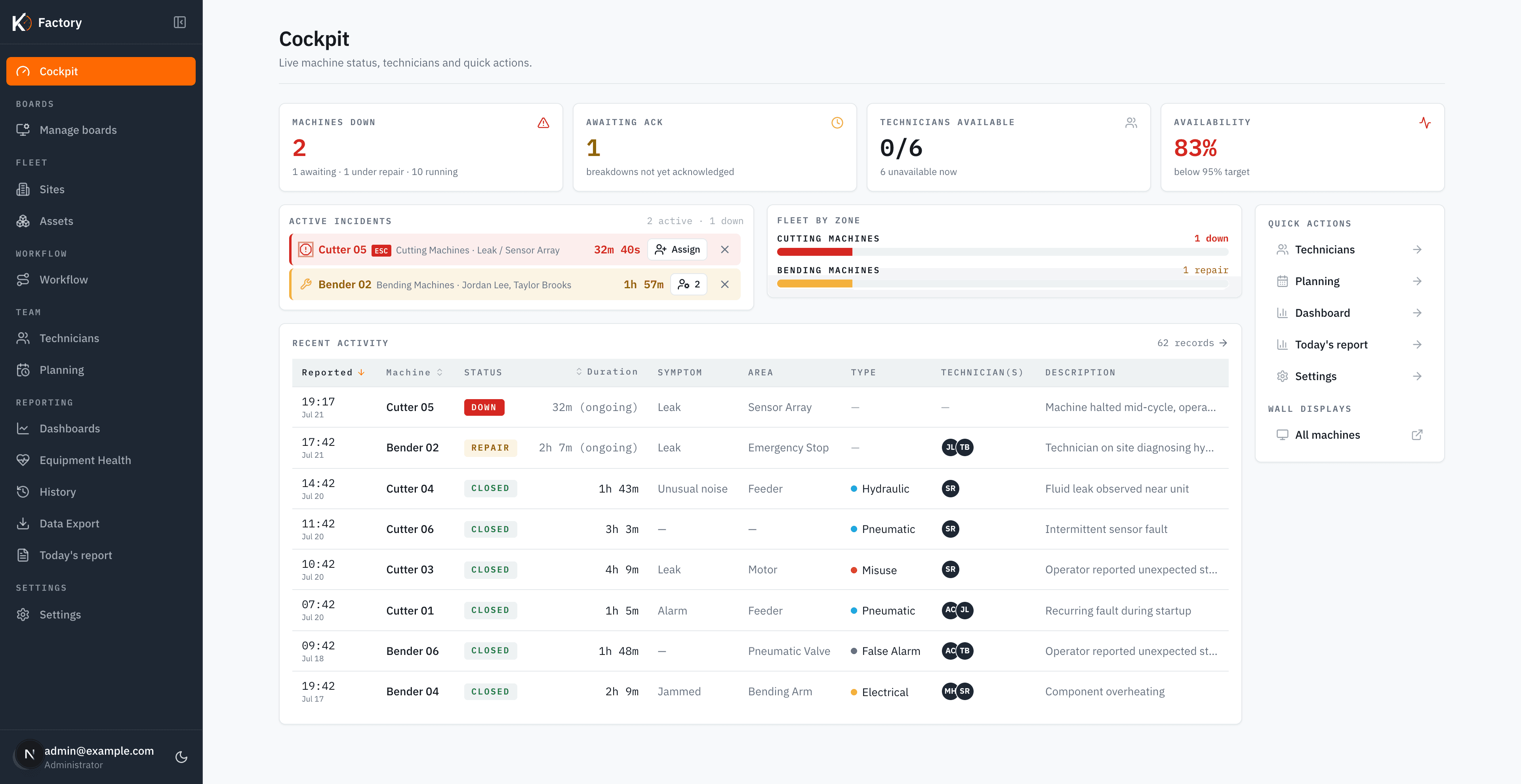The image size is (1521, 784).
Task: Open the Cutter 04 activity row
Action: [x=760, y=488]
